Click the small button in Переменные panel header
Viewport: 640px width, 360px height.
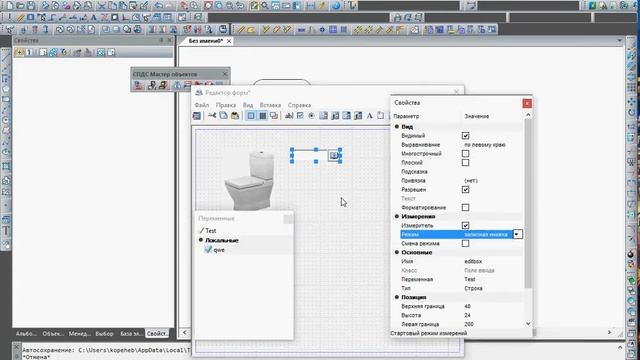pos(288,219)
